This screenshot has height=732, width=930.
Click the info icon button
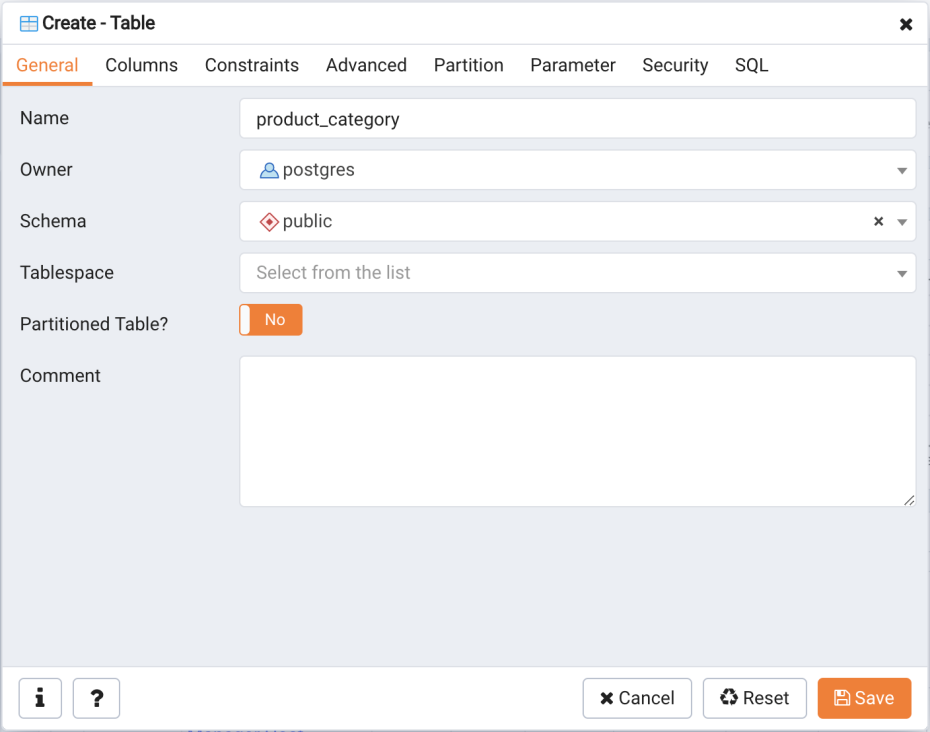click(x=40, y=698)
